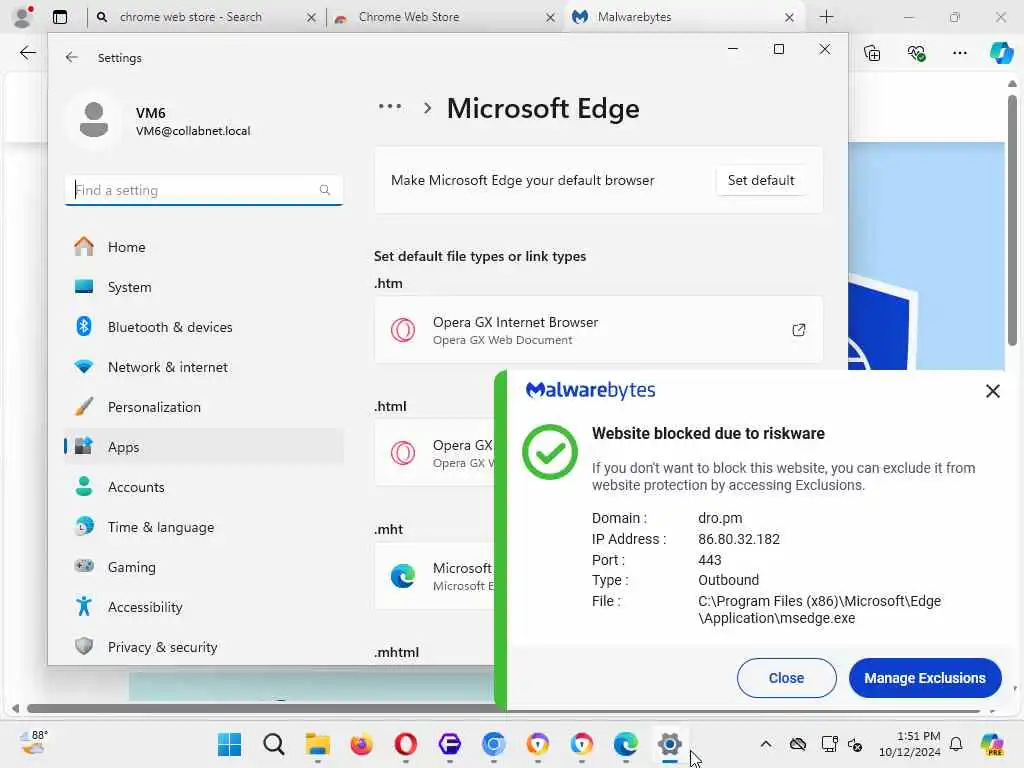Close the chrome web store - Search tab
Screen dimensions: 1024x768
(x=311, y=18)
